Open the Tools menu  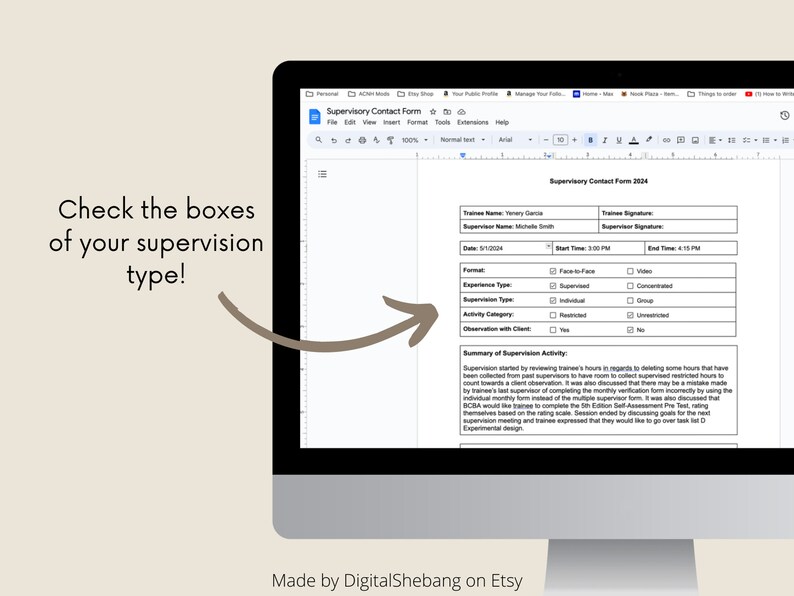[x=442, y=123]
